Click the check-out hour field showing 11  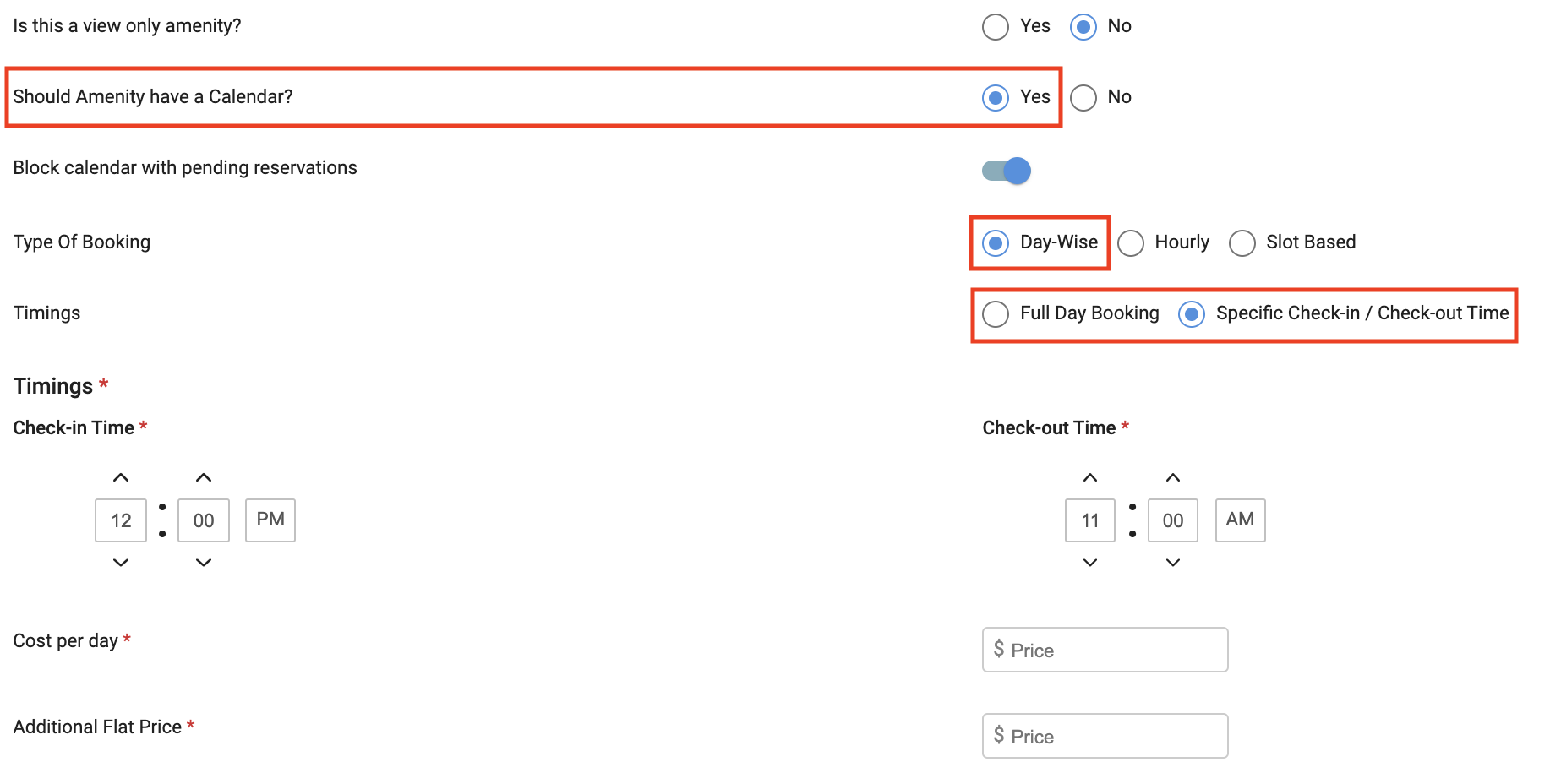[1090, 520]
